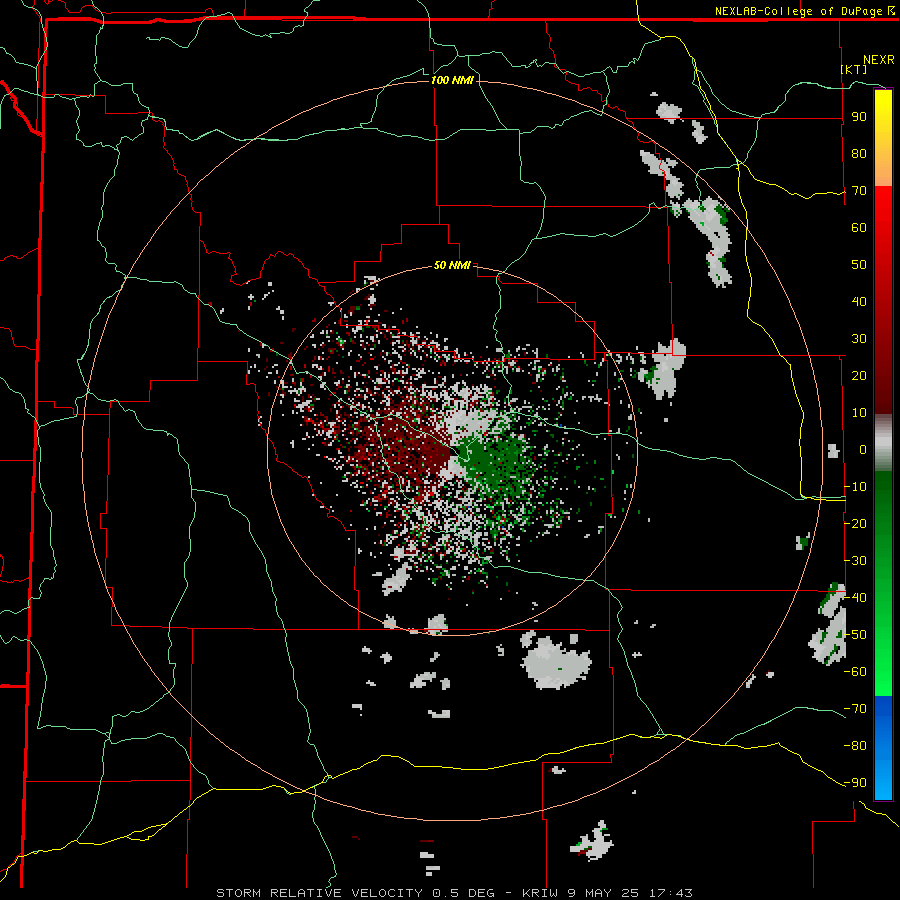Click the 30 knot scale label

click(859, 339)
